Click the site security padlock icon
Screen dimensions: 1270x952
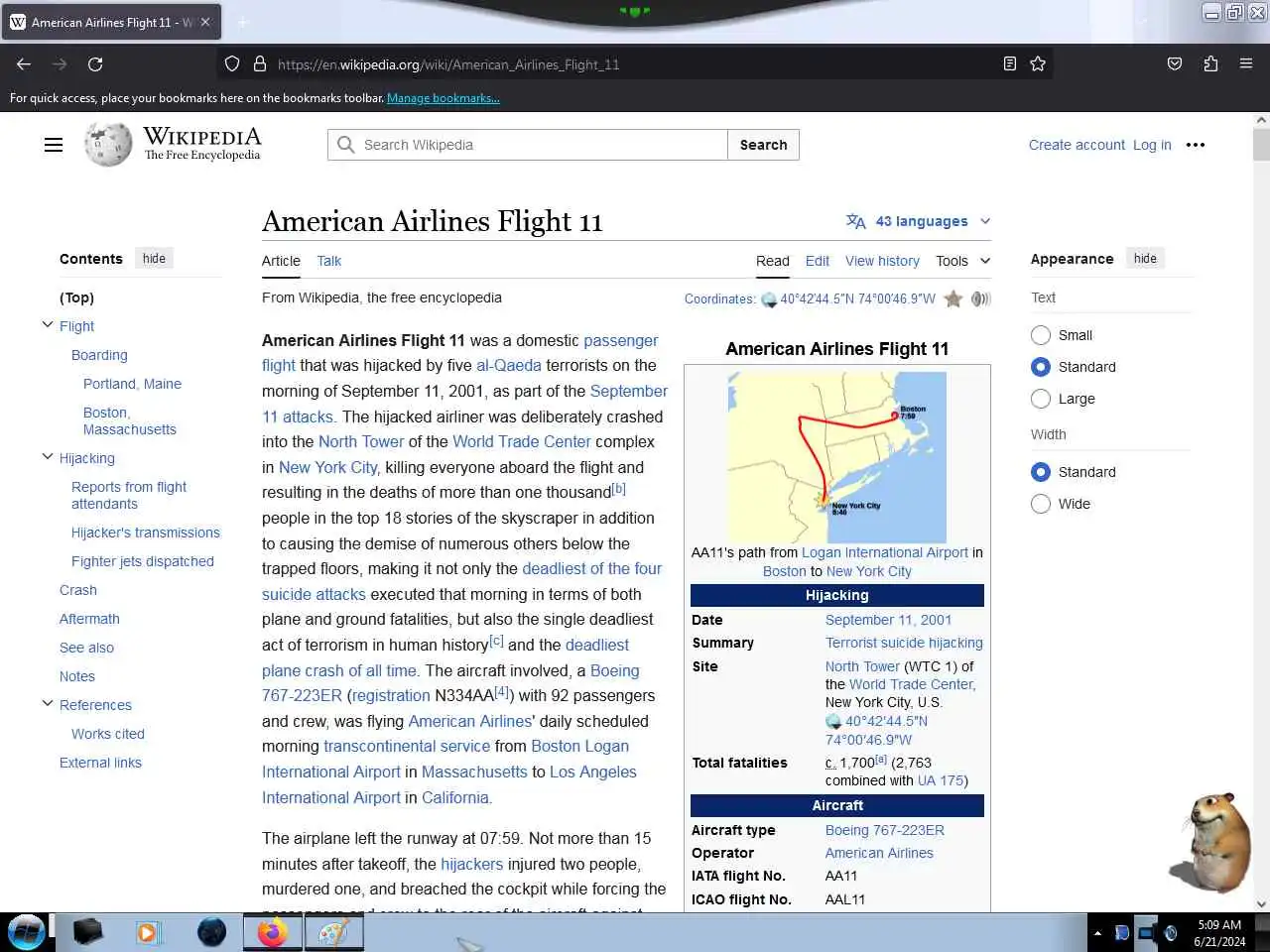[x=260, y=64]
